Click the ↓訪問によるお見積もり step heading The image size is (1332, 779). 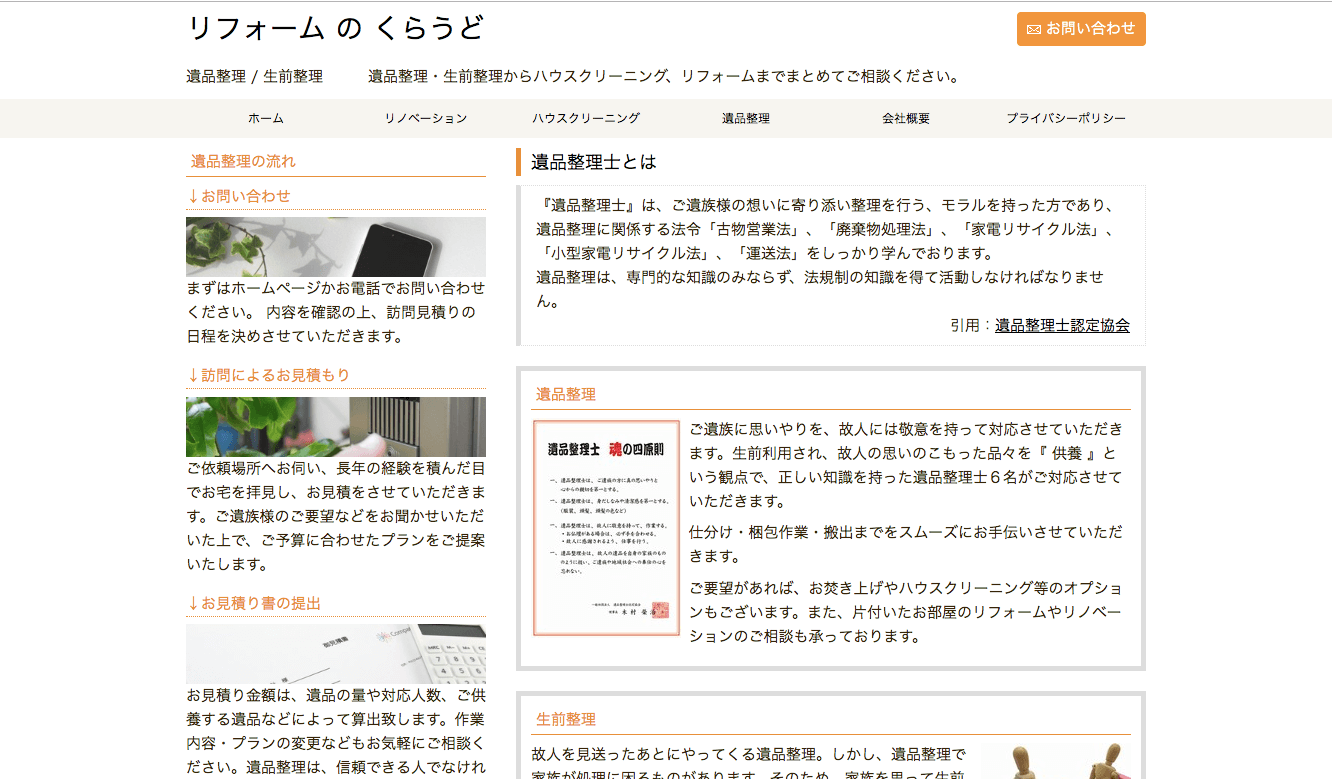(x=269, y=375)
